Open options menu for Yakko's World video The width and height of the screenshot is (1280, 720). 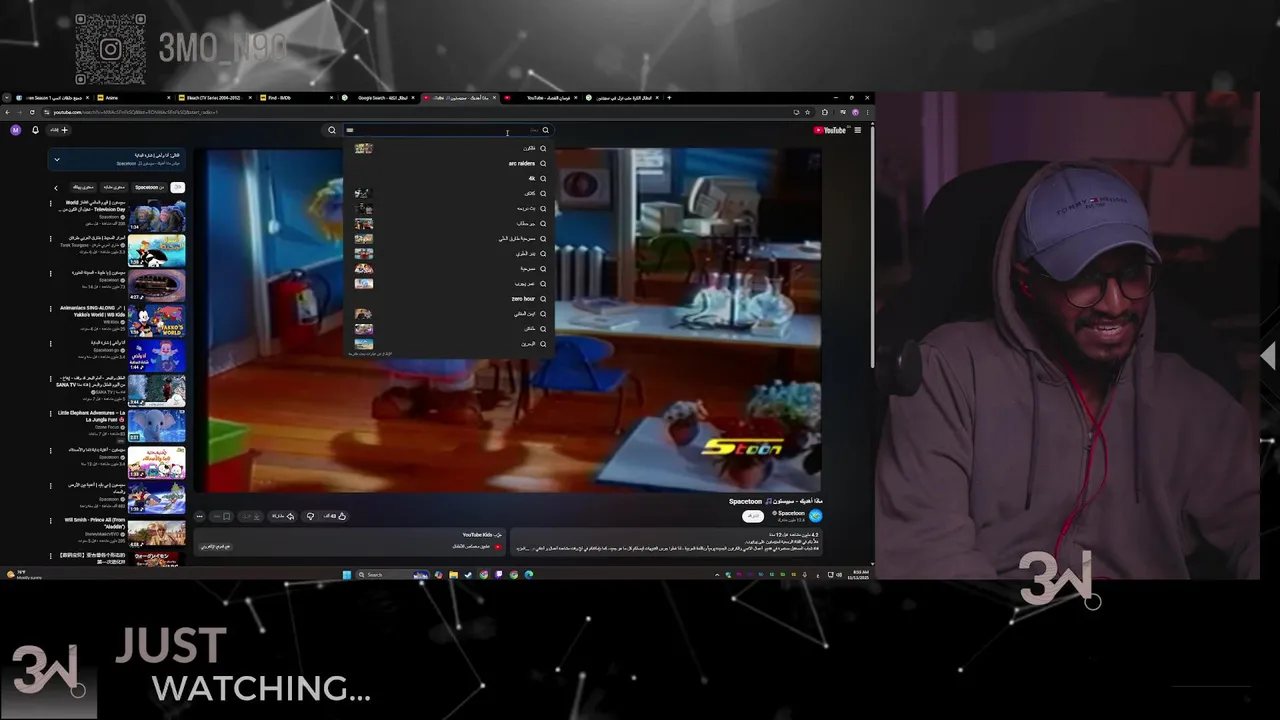point(51,310)
